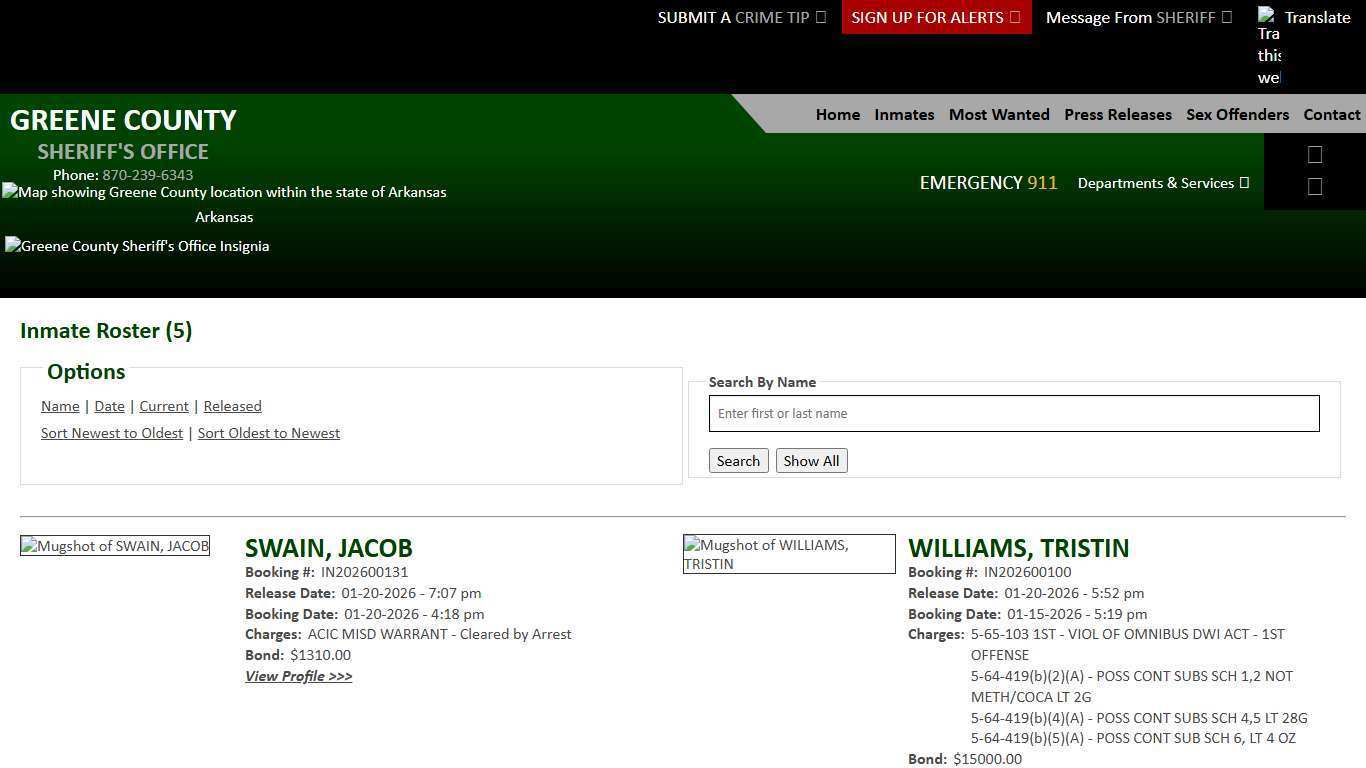1366x768 pixels.
Task: Sort roster Oldest to Newest
Action: point(268,433)
